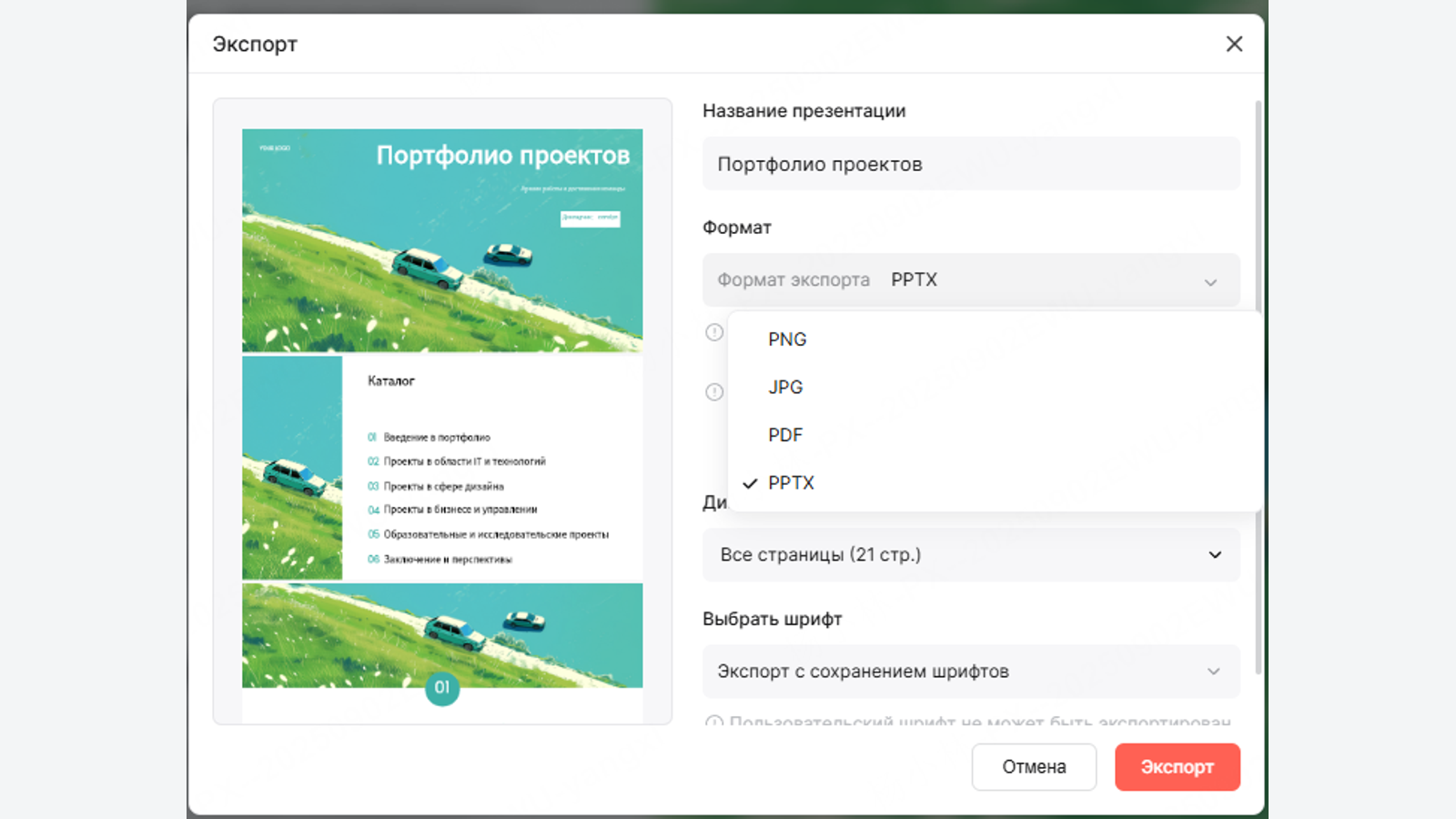Click the dialog's vertical scrollbar
Image resolution: width=1456 pixels, height=819 pixels.
tap(1259, 387)
